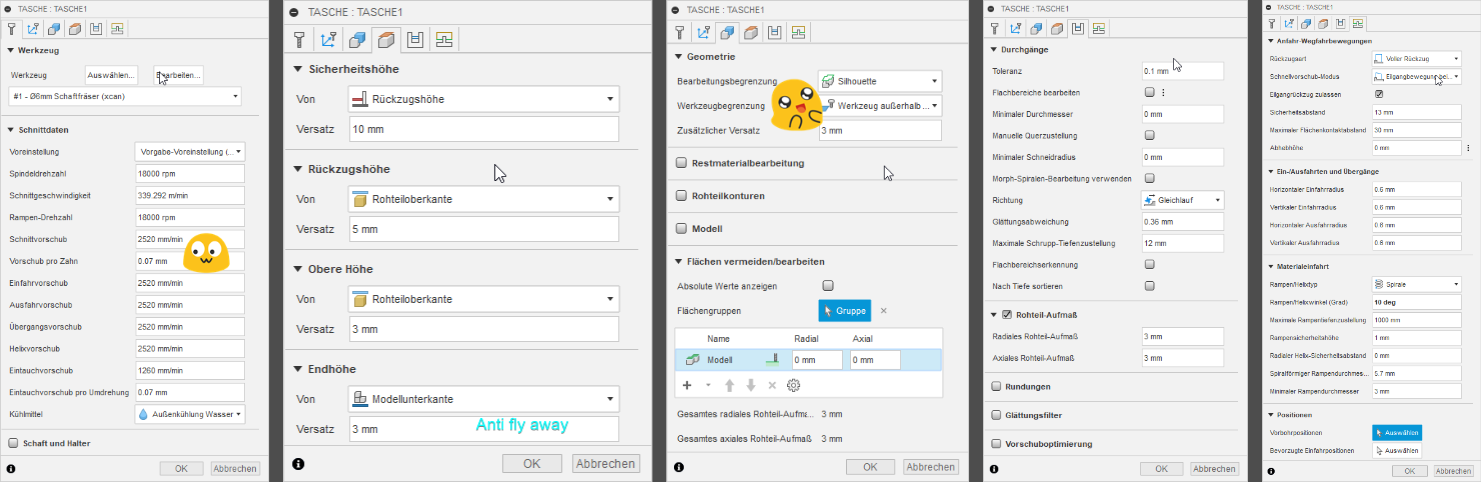Toggle the Restmaterialbearbeitung checkbox
This screenshot has width=1481, height=482.
click(681, 163)
